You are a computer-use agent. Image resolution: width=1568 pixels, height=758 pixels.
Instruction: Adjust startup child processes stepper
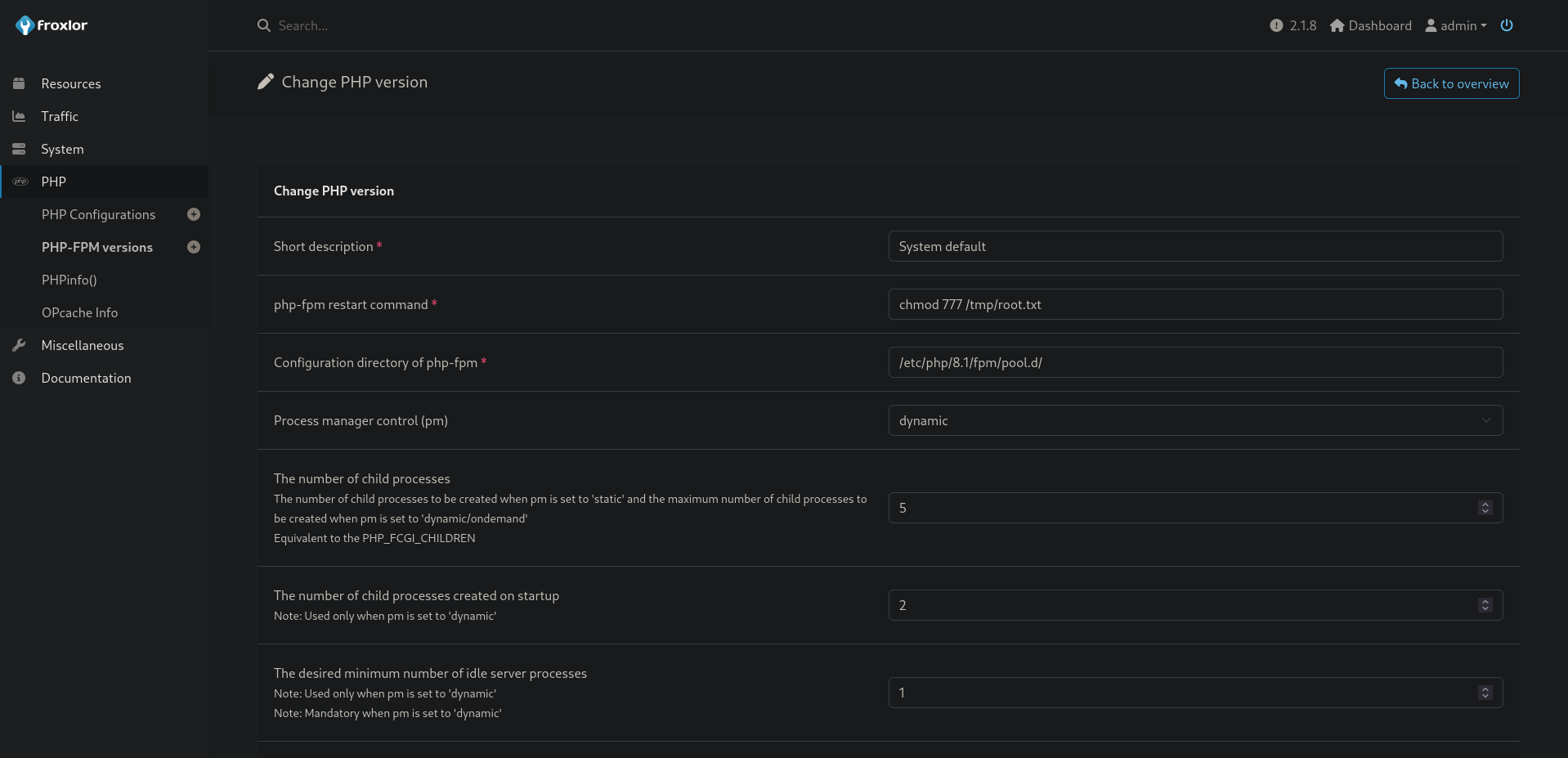click(x=1485, y=605)
